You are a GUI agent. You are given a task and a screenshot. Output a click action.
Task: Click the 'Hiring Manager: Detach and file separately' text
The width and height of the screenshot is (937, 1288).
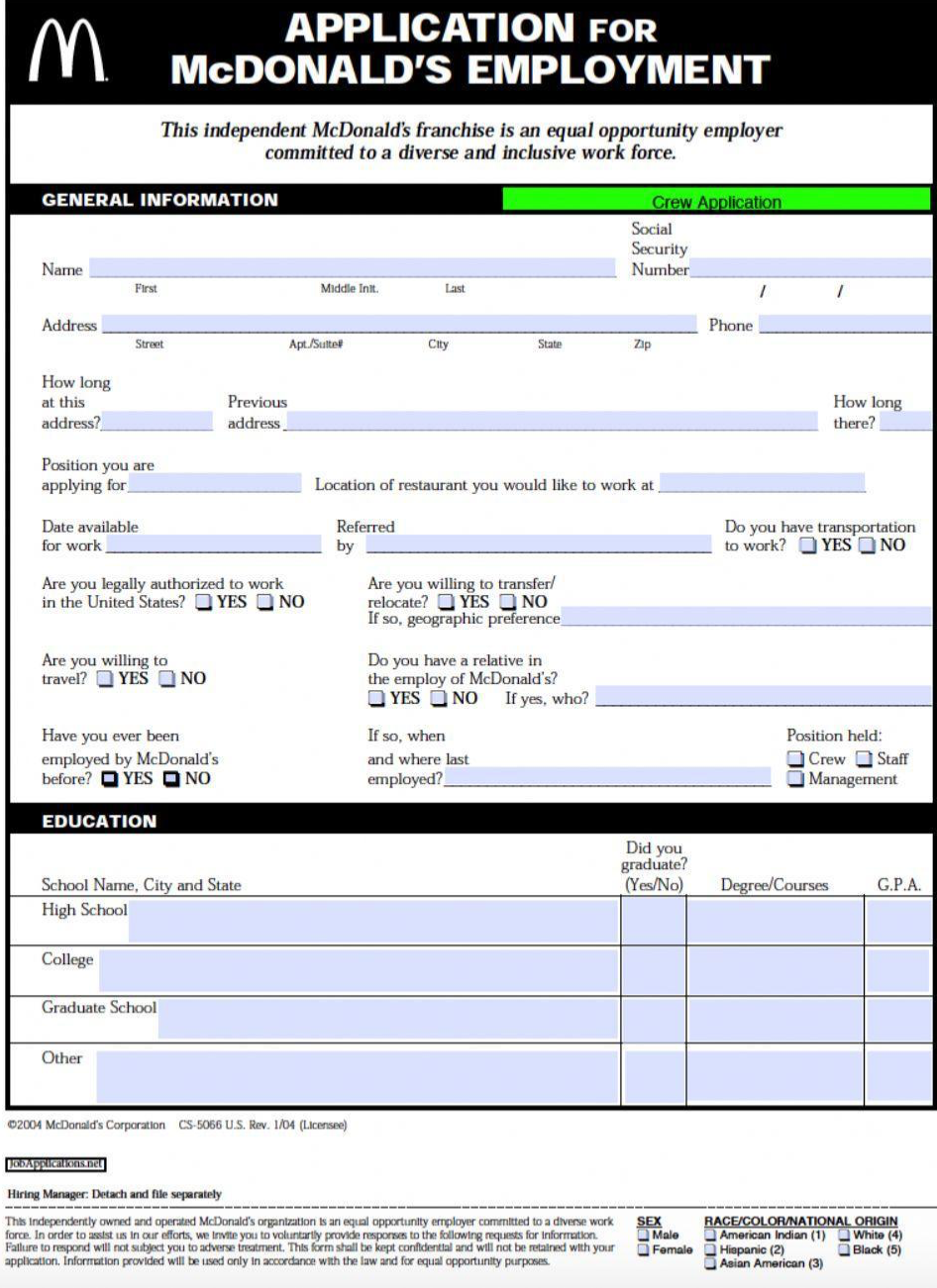(x=114, y=1194)
